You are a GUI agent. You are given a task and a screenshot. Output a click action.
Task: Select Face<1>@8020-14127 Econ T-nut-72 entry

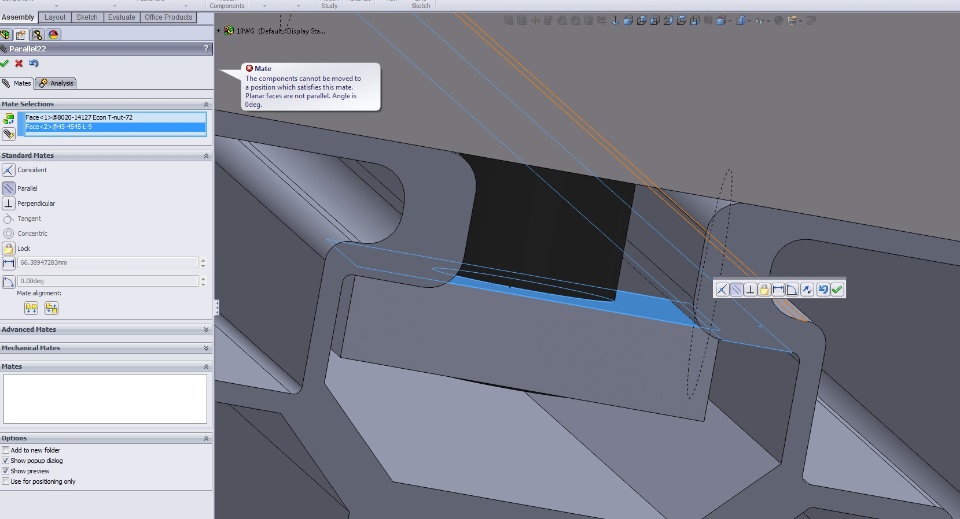[x=114, y=117]
